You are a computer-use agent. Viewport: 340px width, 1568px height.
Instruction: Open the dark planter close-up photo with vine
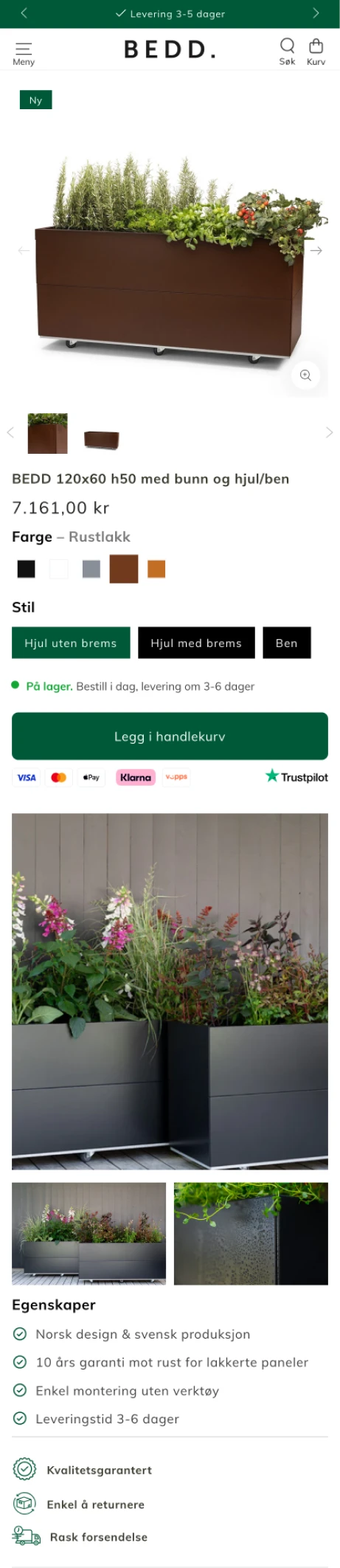[251, 1234]
